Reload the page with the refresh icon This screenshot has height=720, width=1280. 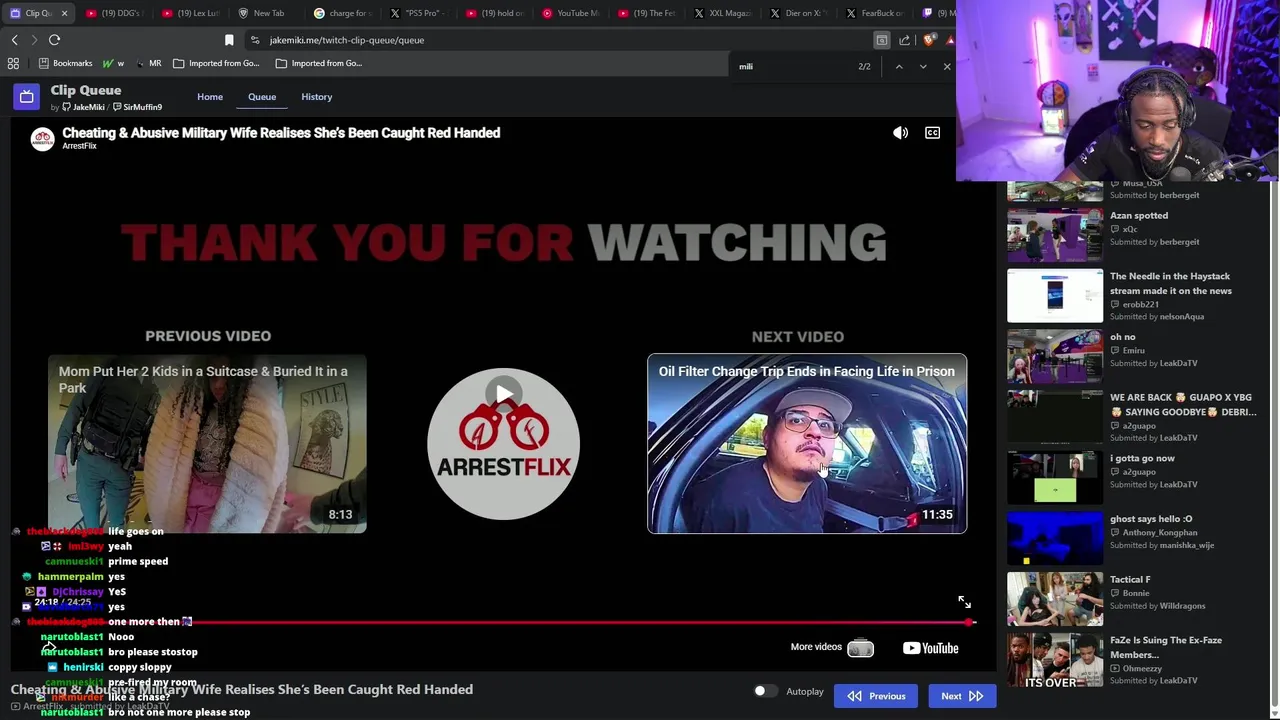(x=54, y=40)
